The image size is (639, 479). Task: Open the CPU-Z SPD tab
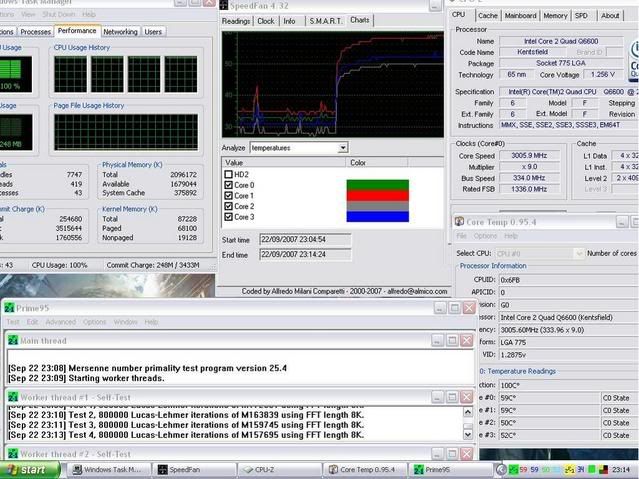[582, 16]
